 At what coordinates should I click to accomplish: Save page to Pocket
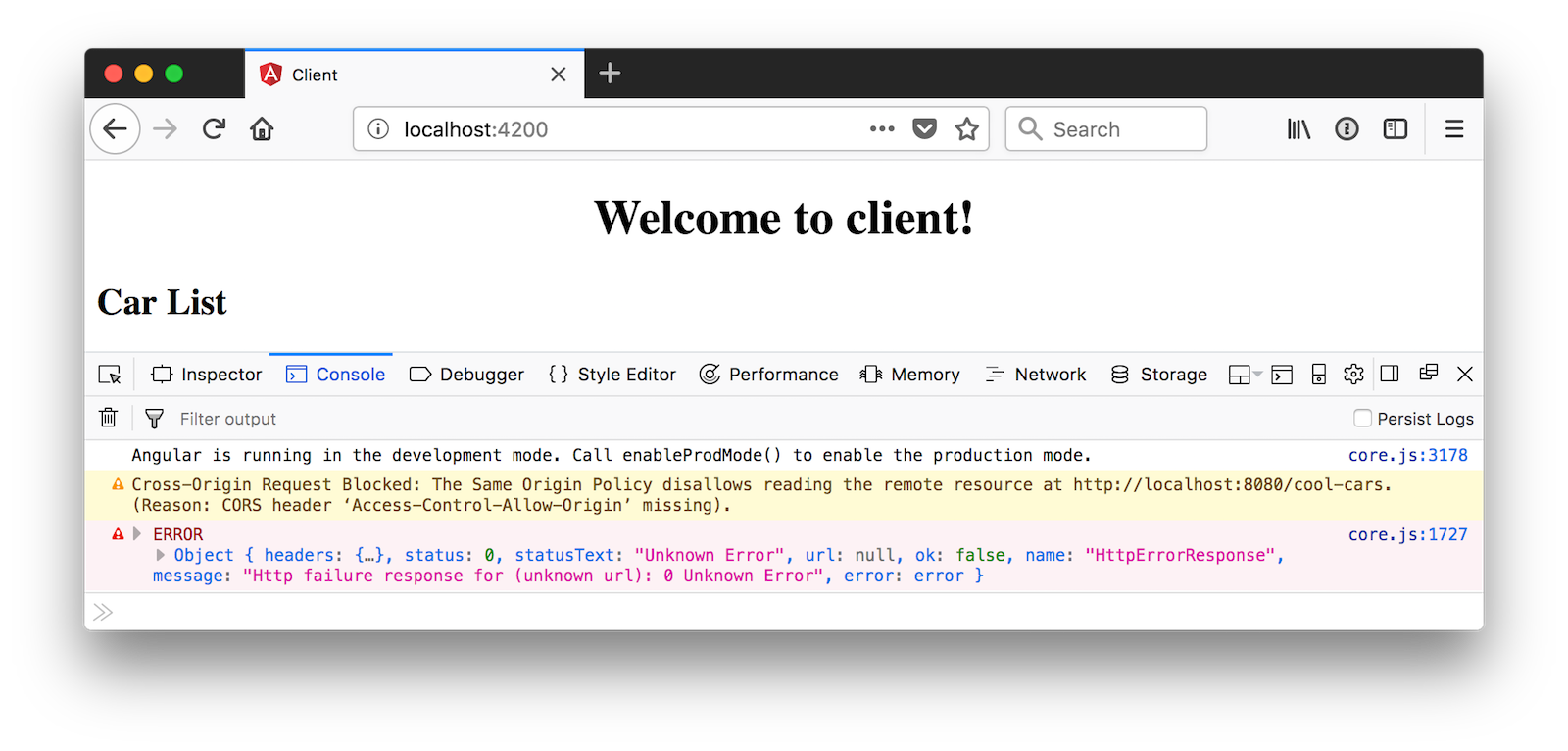coord(924,129)
